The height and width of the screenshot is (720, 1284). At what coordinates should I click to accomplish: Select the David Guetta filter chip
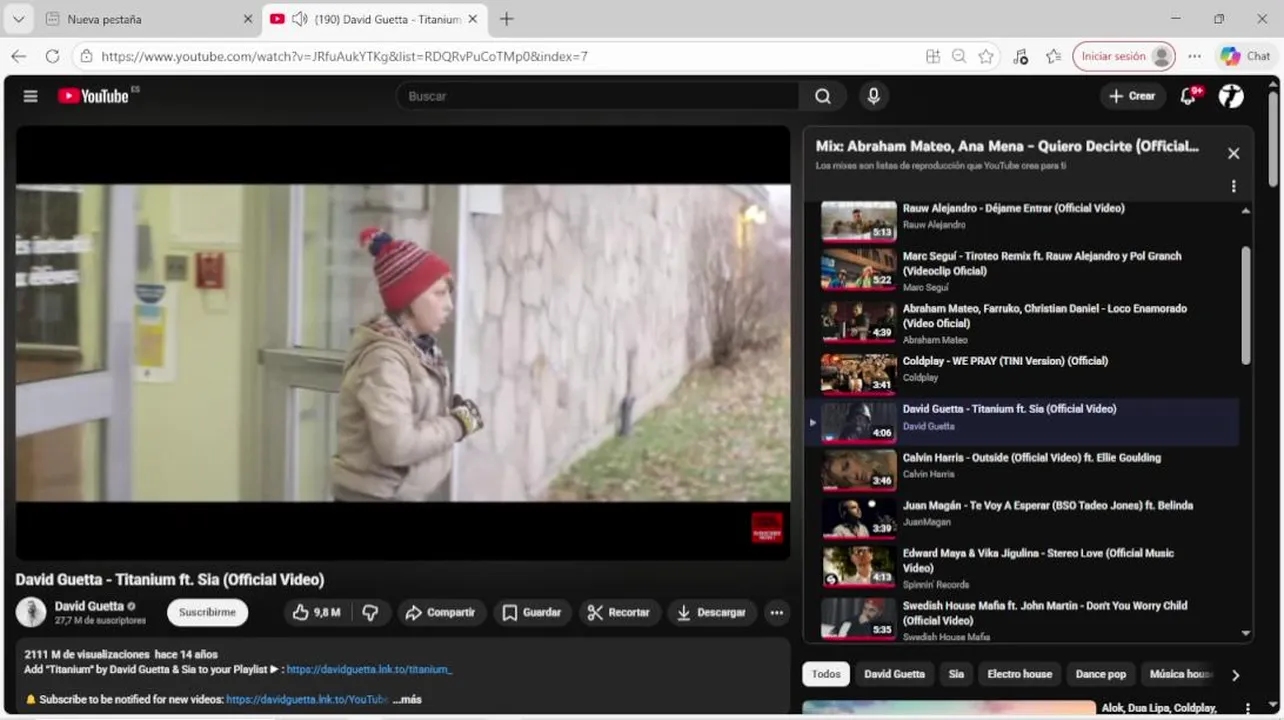point(894,674)
